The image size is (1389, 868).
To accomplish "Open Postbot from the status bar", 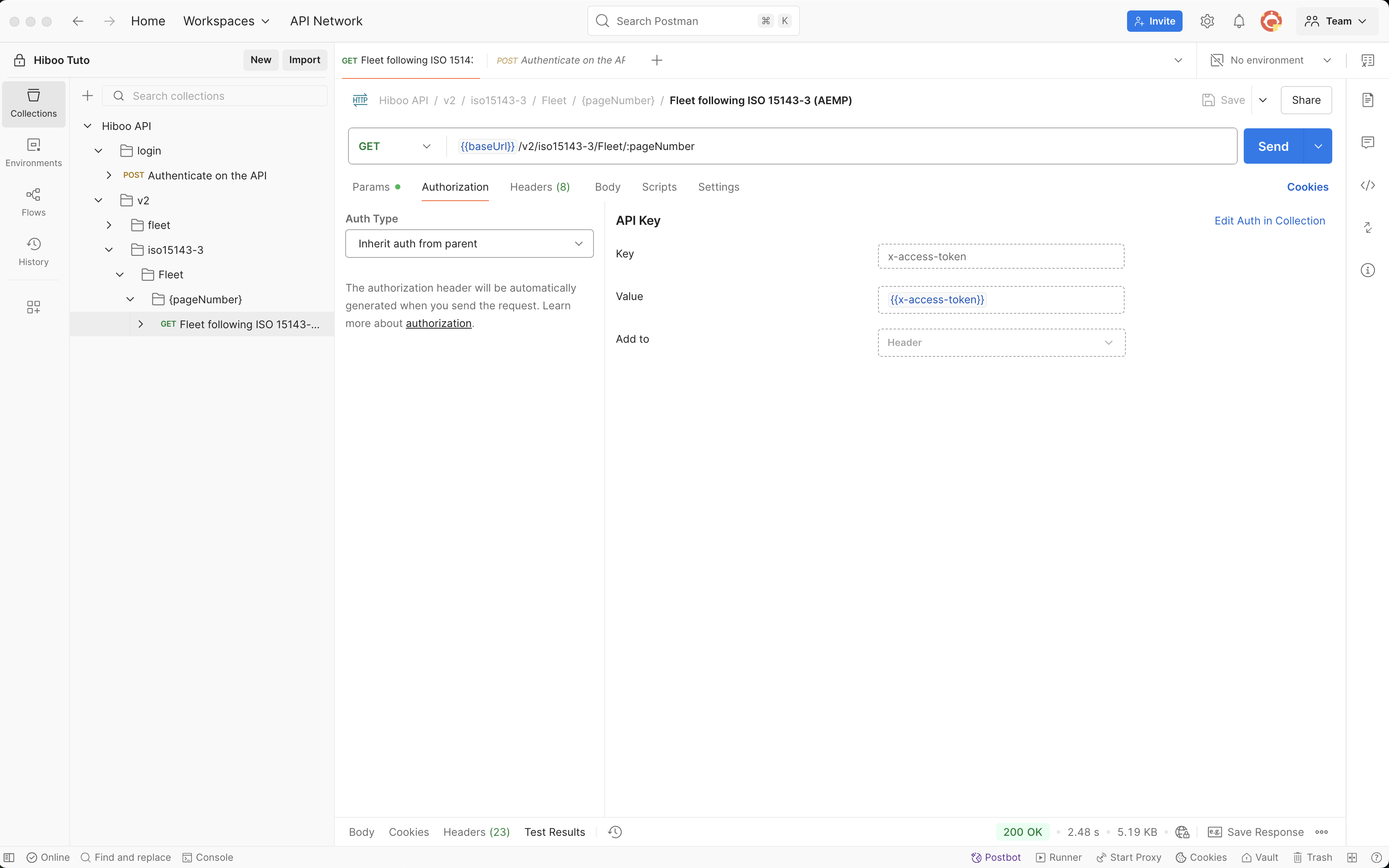I will (x=995, y=857).
